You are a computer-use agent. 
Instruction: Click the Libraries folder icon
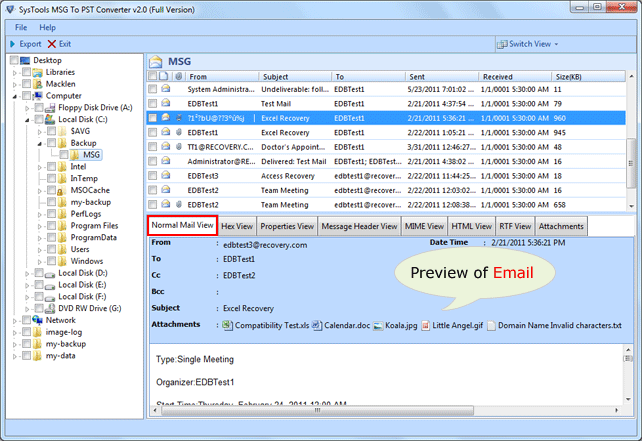point(38,72)
